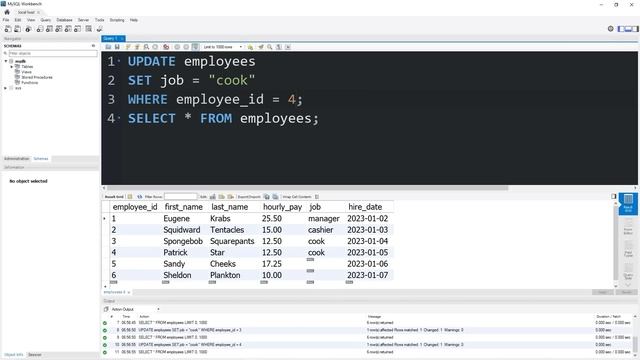640x360 pixels.
Task: Switch to the Schemas tab
Action: (41, 159)
